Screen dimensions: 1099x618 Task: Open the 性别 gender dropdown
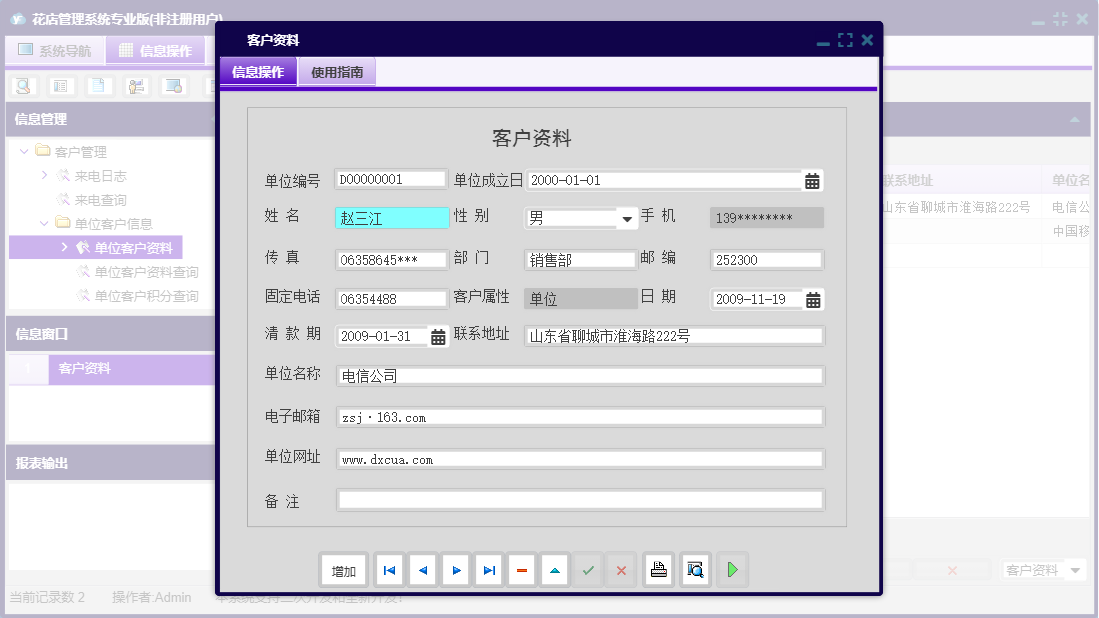pyautogui.click(x=625, y=218)
